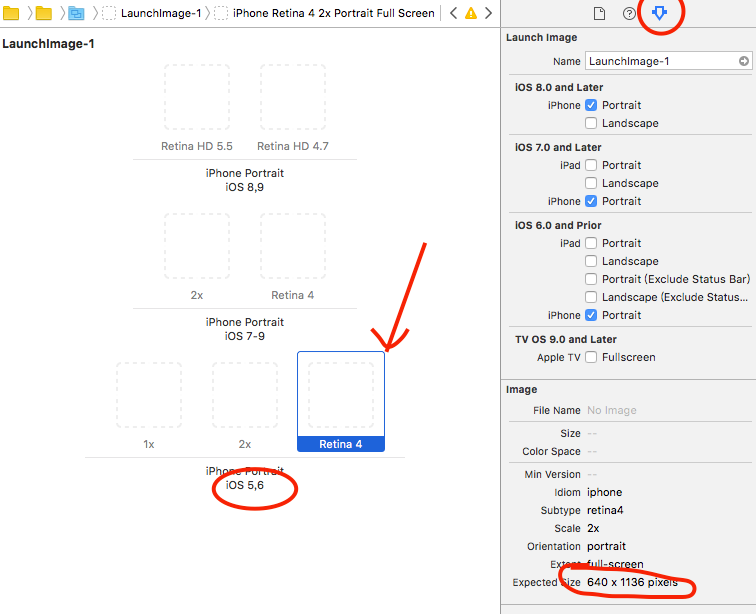Enable iOS 7.0 iPad Portrait checkbox
The image size is (756, 614).
pyautogui.click(x=591, y=165)
